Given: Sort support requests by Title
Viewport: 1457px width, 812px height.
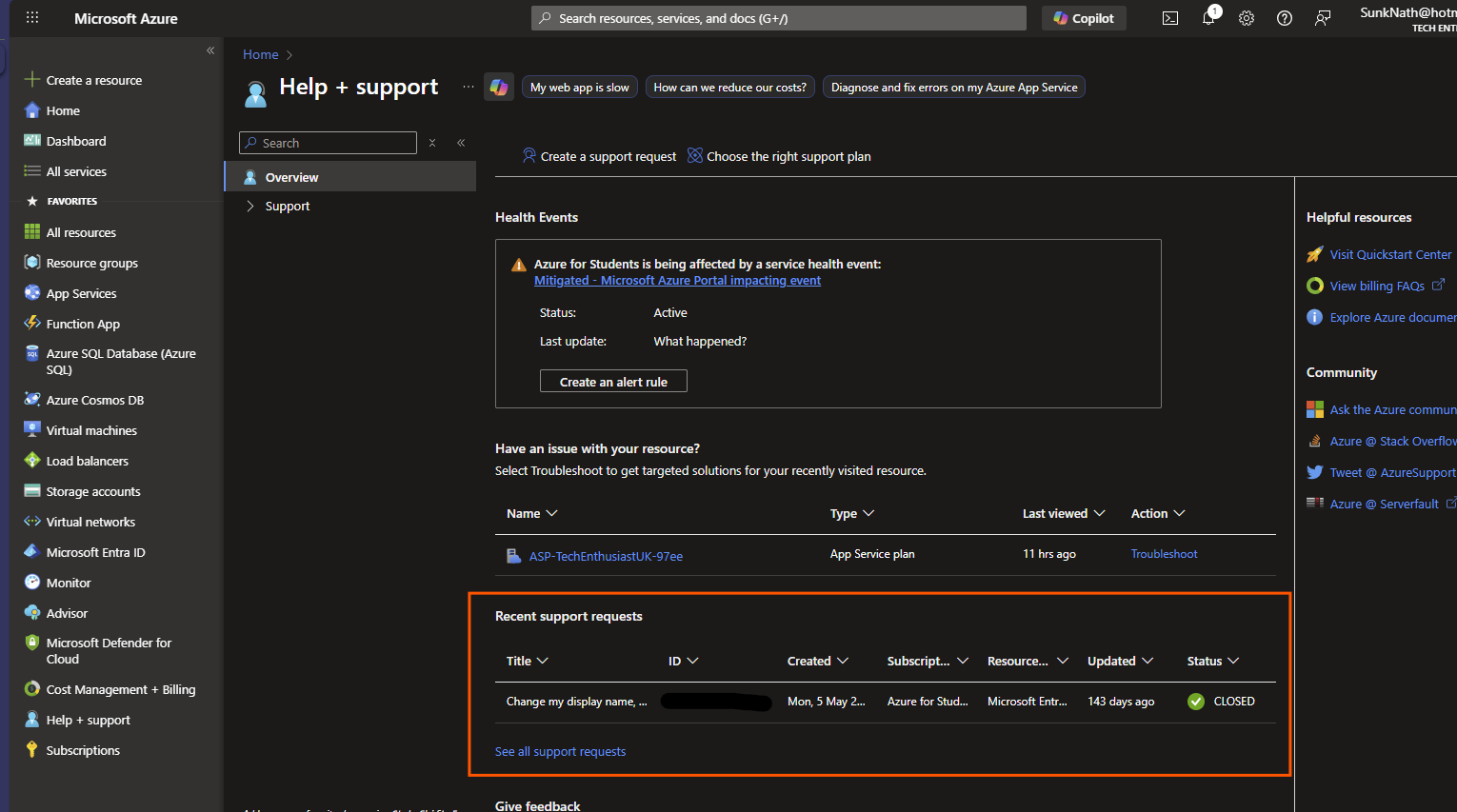Looking at the screenshot, I should point(528,661).
